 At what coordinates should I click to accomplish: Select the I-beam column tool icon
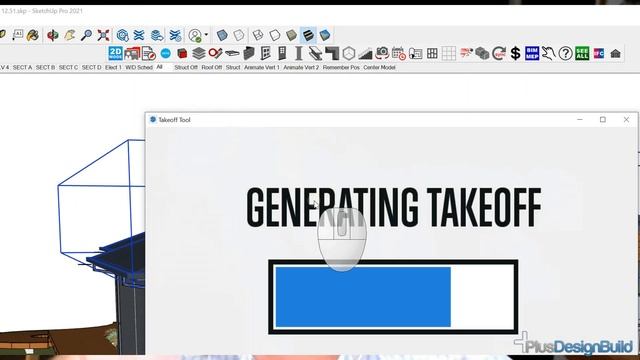tap(298, 53)
